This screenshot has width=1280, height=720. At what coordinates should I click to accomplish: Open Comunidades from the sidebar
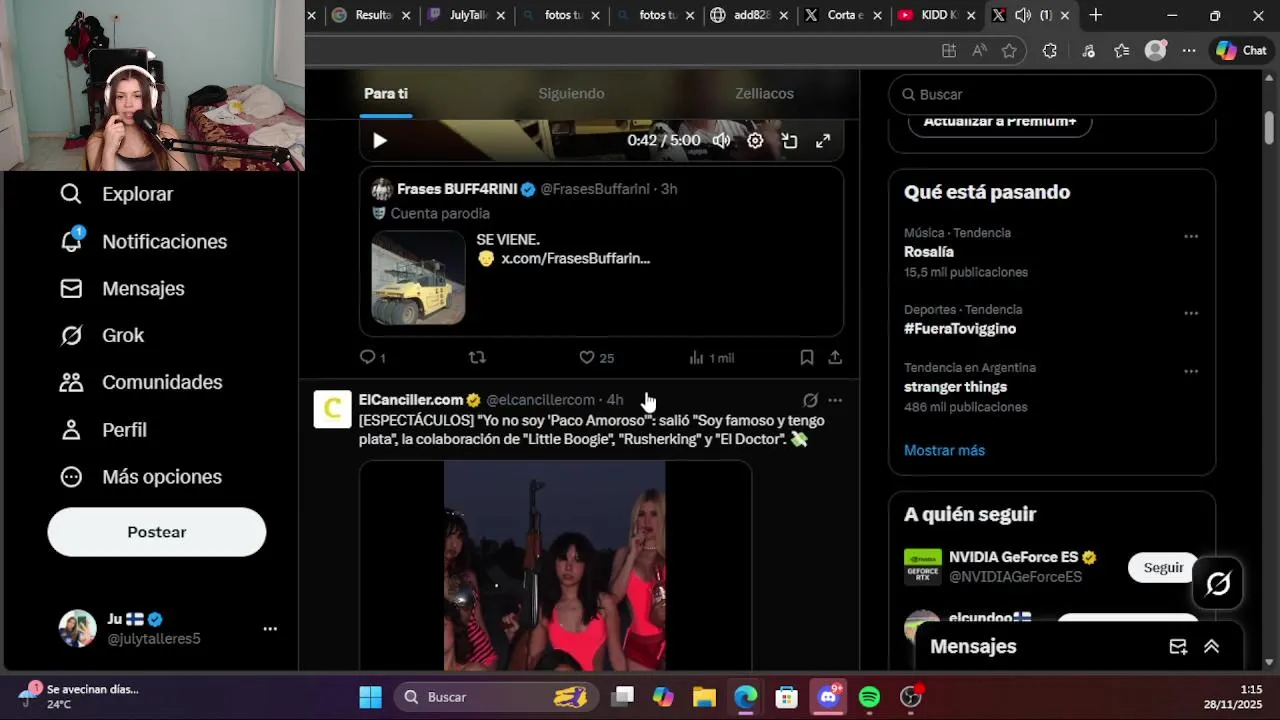(141, 382)
